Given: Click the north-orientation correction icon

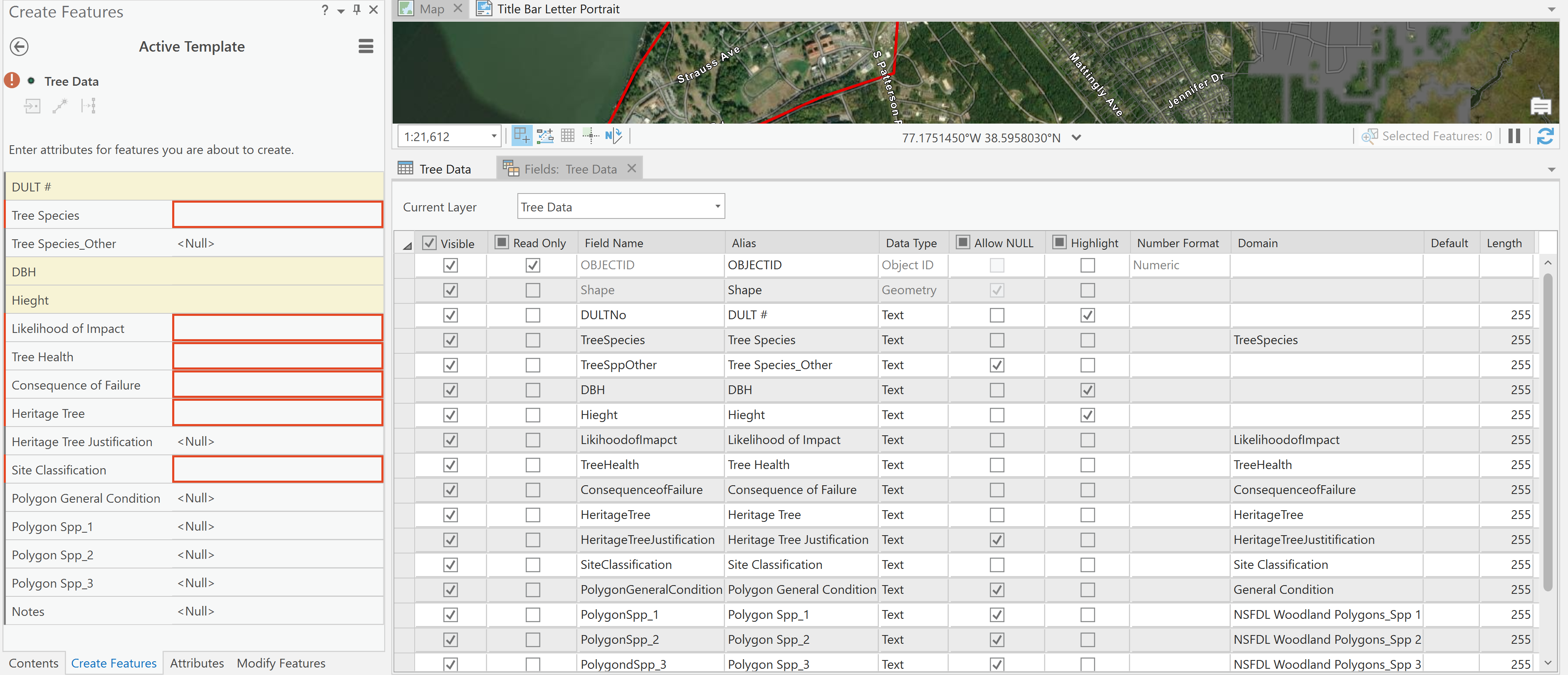Looking at the screenshot, I should coord(613,136).
